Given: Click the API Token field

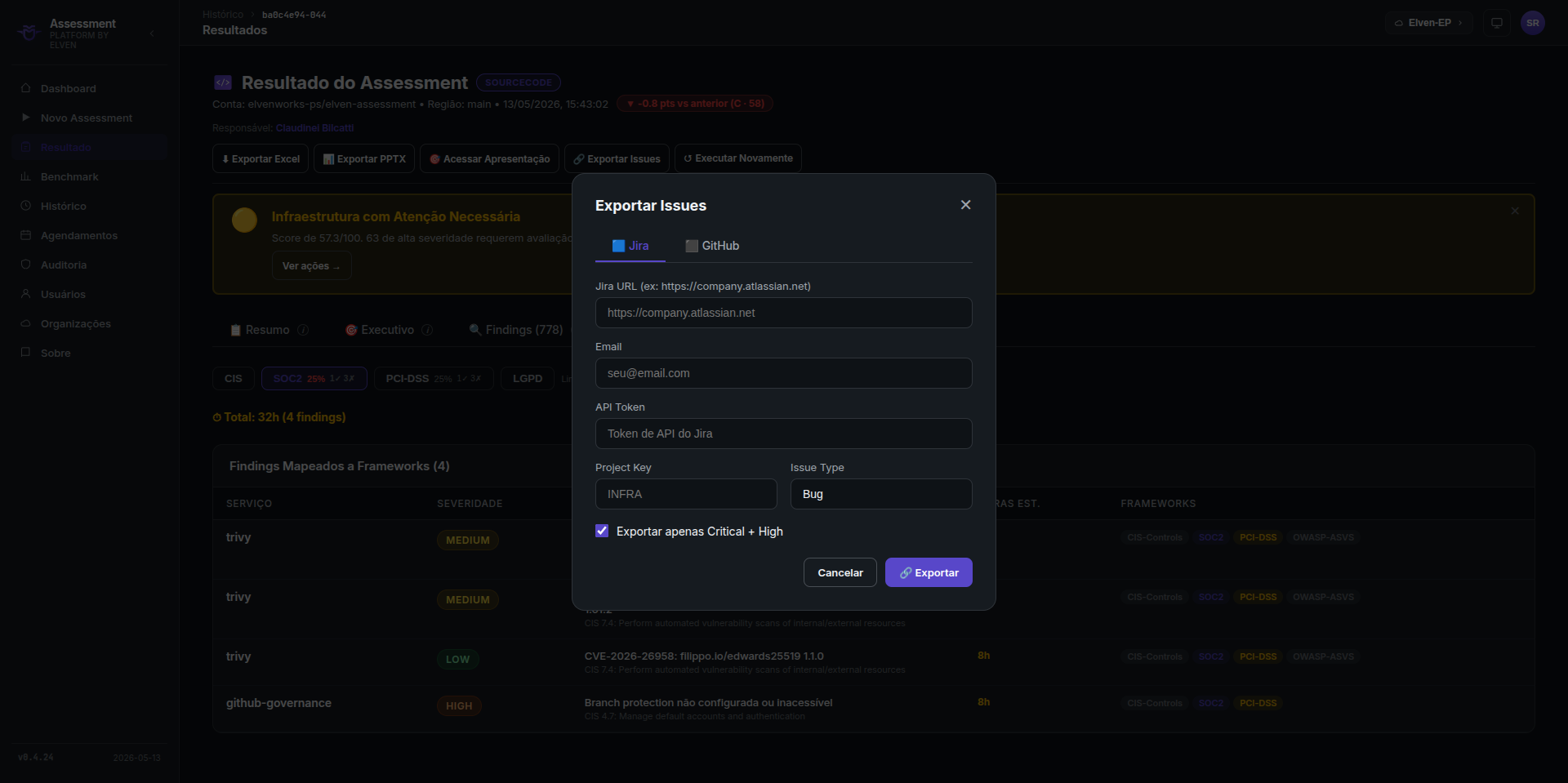Looking at the screenshot, I should pos(784,434).
